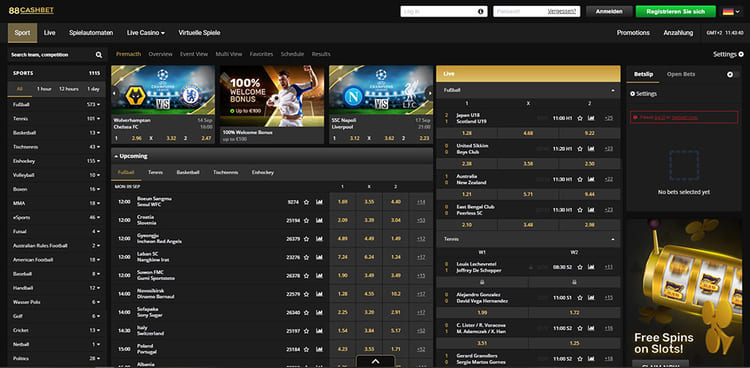Image resolution: width=750 pixels, height=368 pixels.
Task: Expand the Fußball sport in sidebar
Action: pos(56,104)
